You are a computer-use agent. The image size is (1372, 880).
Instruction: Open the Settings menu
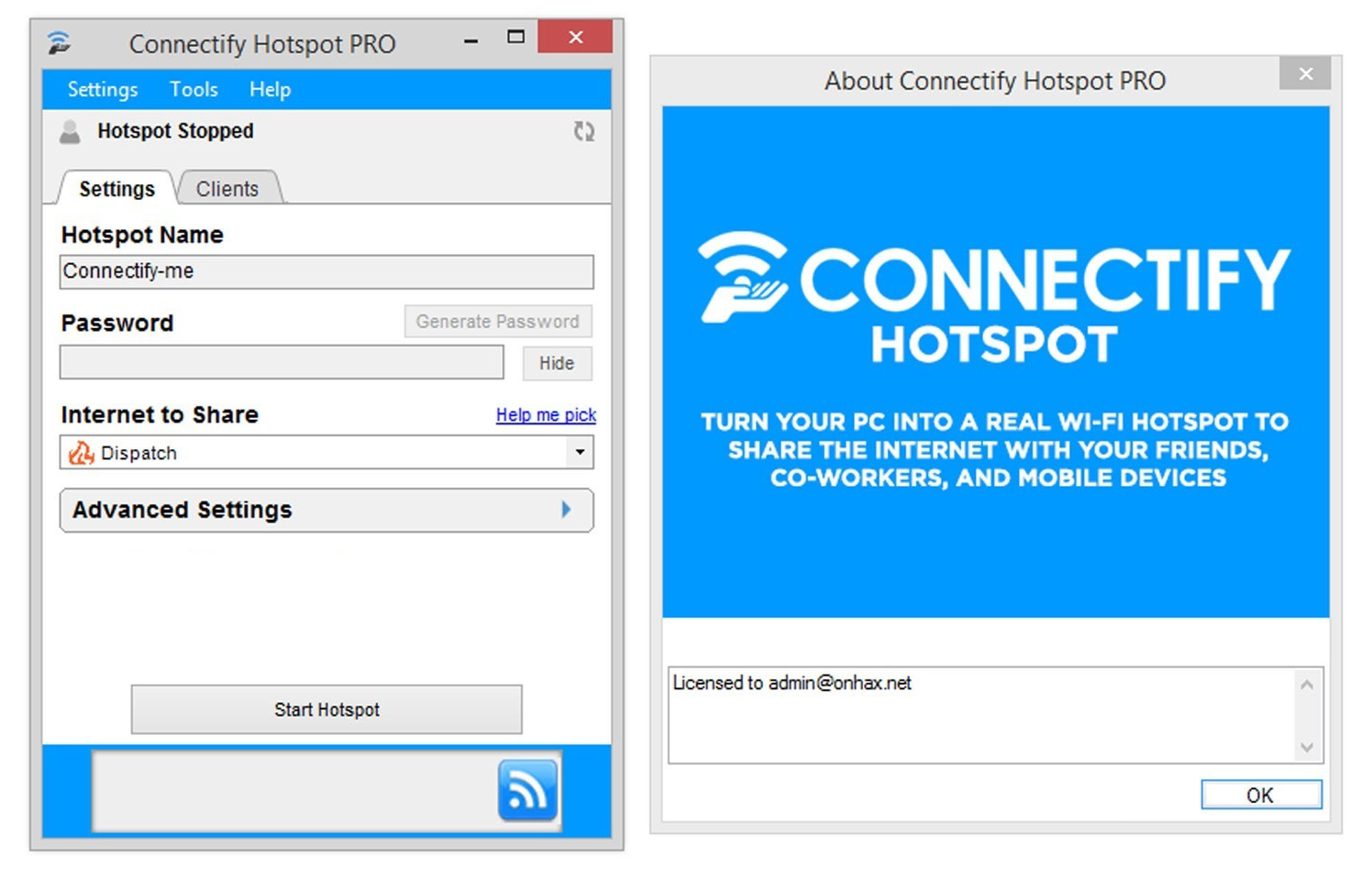coord(103,90)
